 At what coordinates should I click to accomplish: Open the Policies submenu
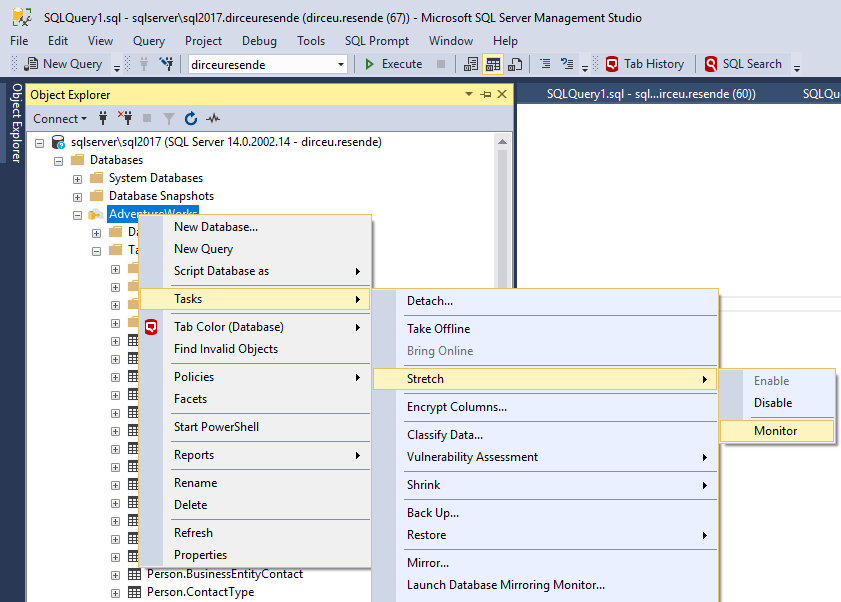[x=255, y=377]
